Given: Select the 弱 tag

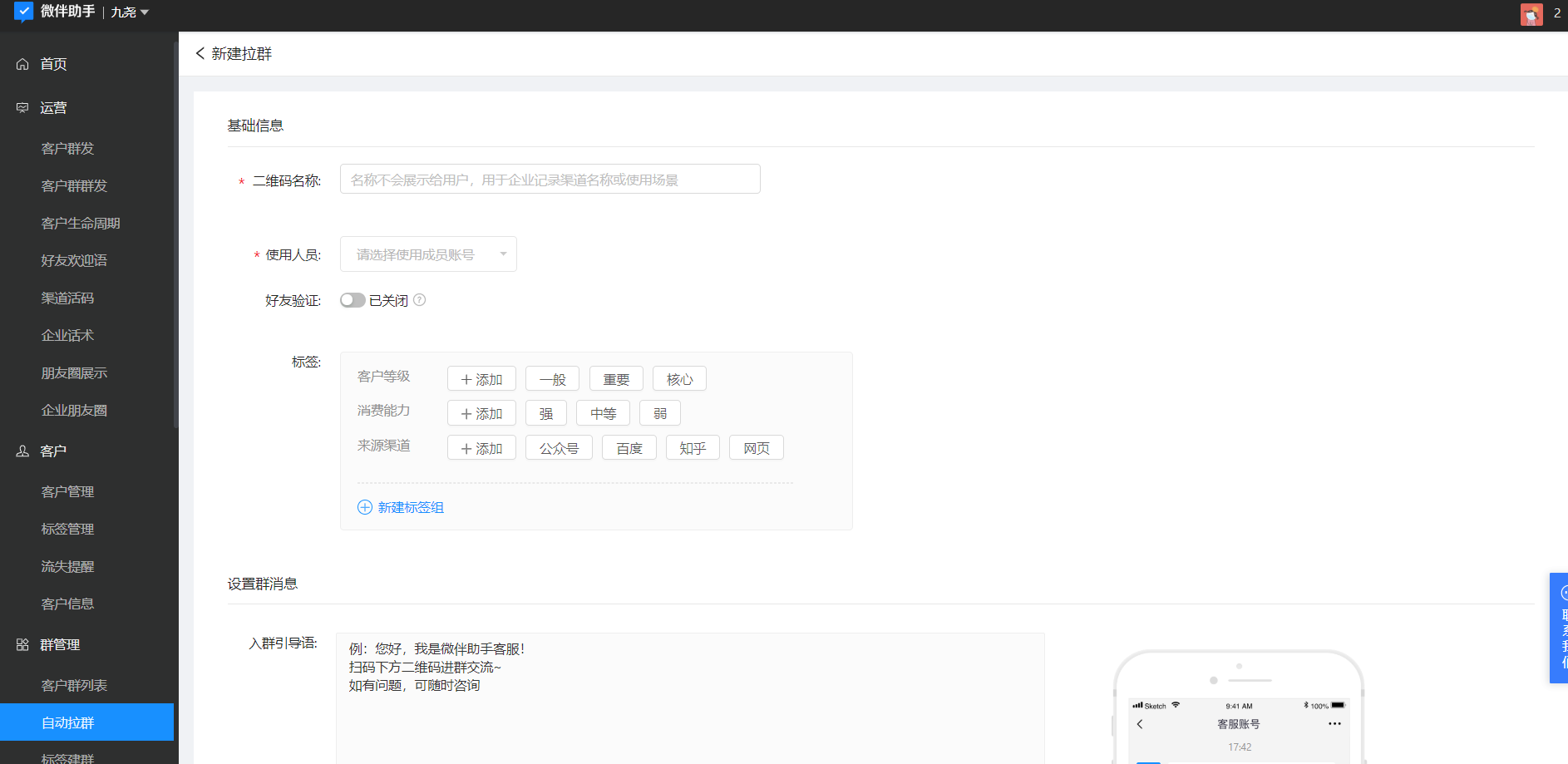Looking at the screenshot, I should coord(660,413).
